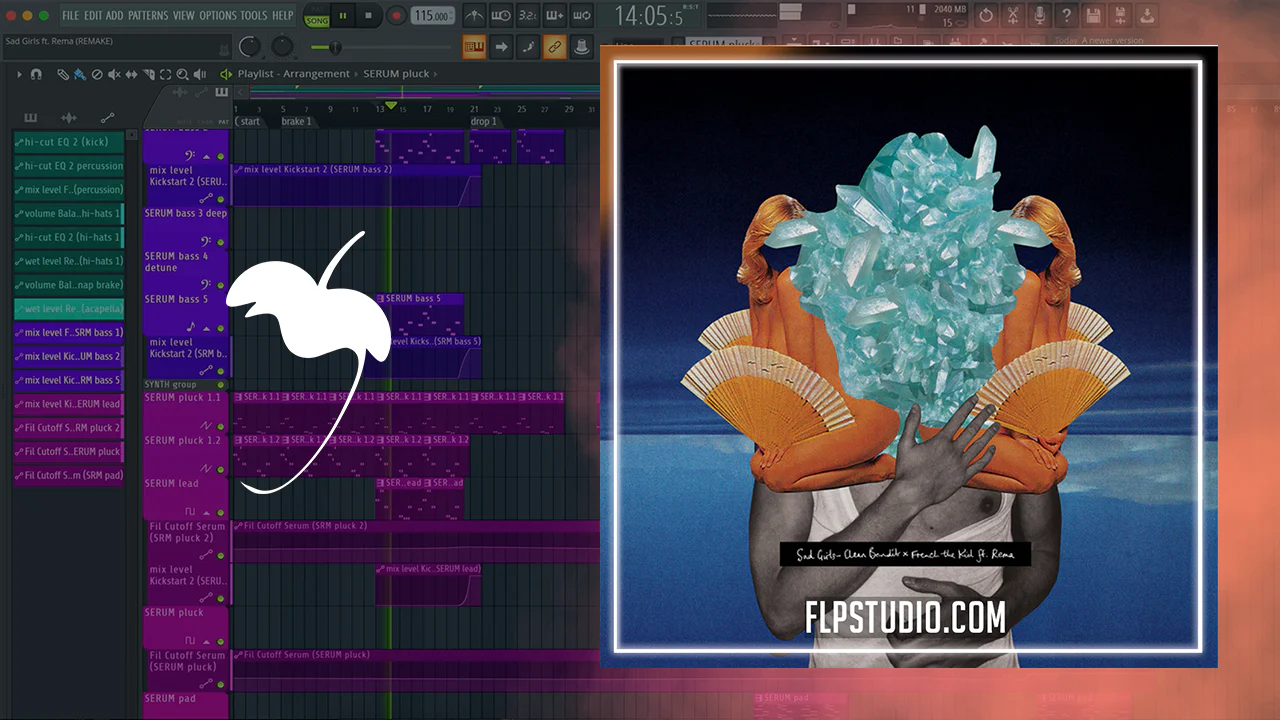Viewport: 1280px width, 720px height.
Task: Open the PATTERNS menu
Action: (x=148, y=16)
